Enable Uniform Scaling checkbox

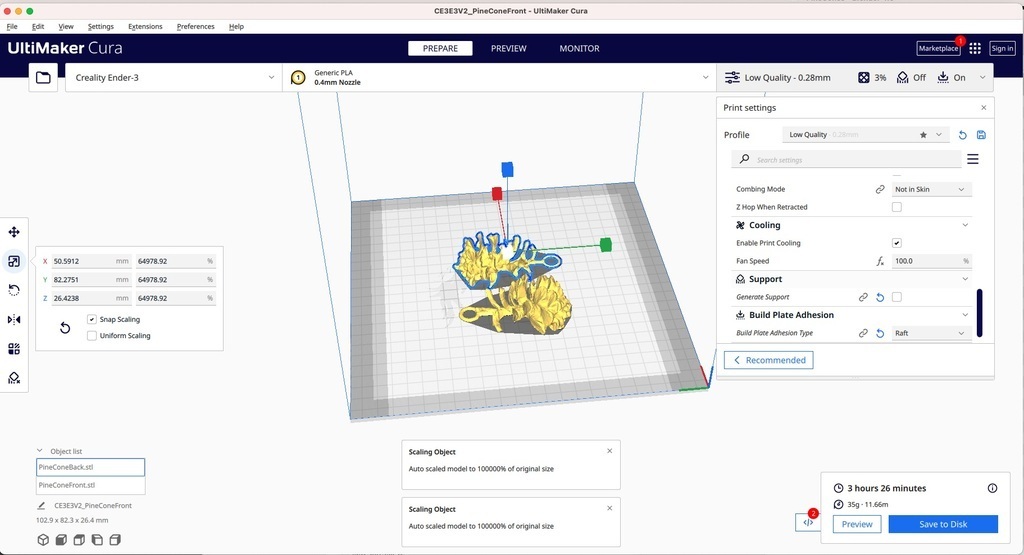[91, 336]
